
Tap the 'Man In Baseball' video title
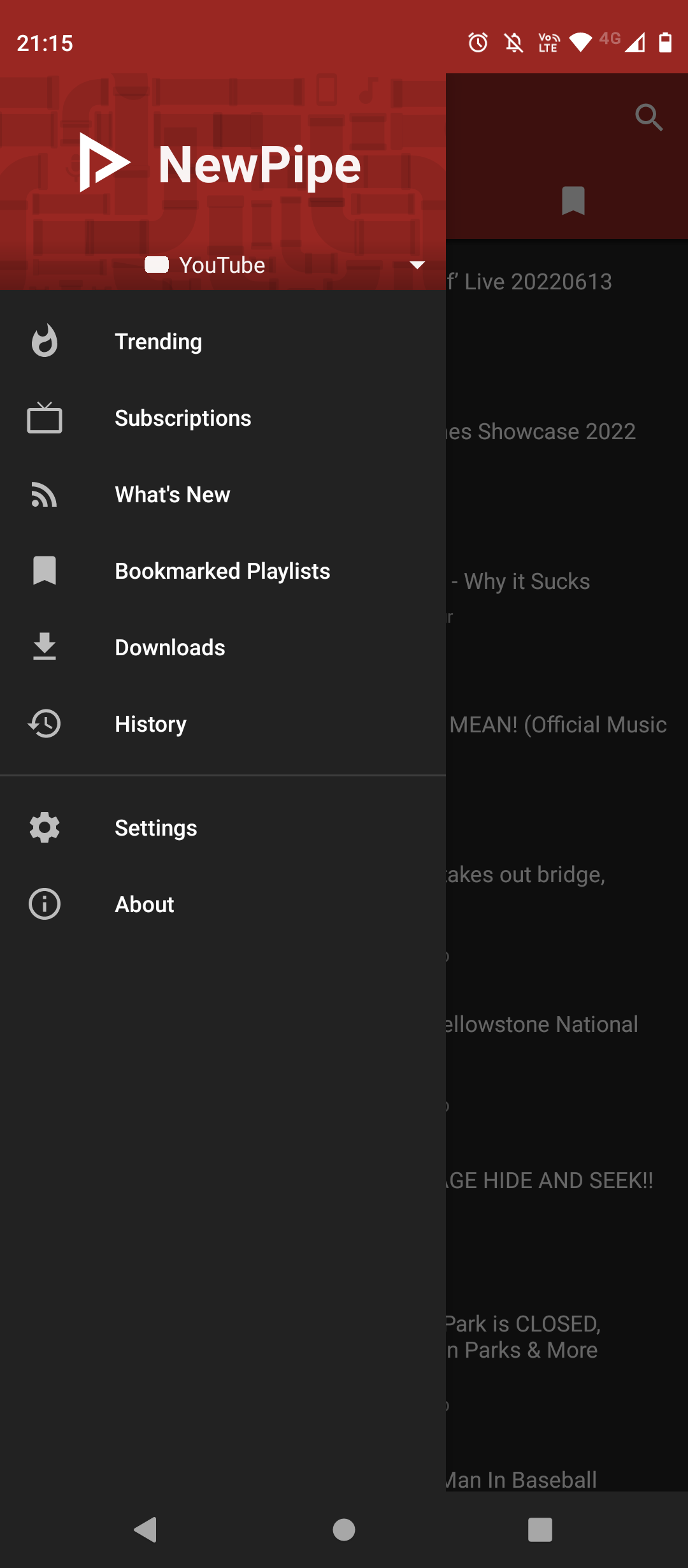tap(522, 1480)
